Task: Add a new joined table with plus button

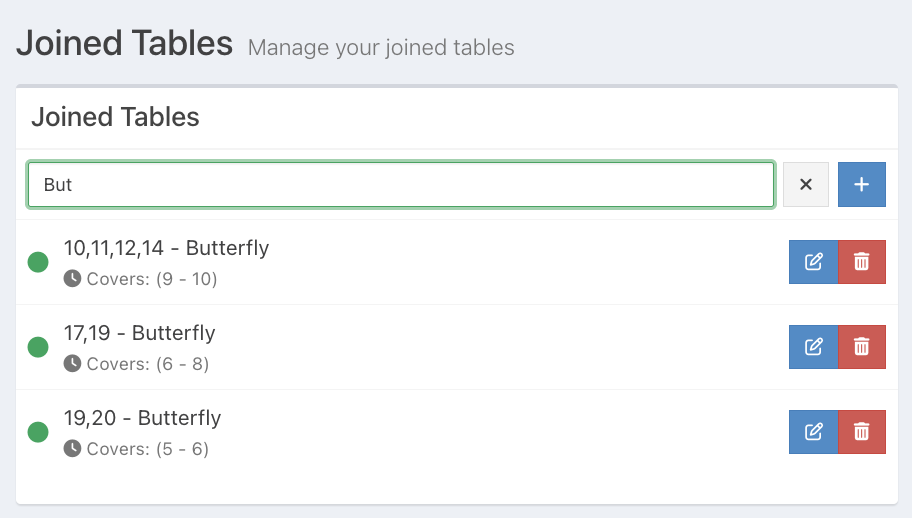Action: pos(861,185)
